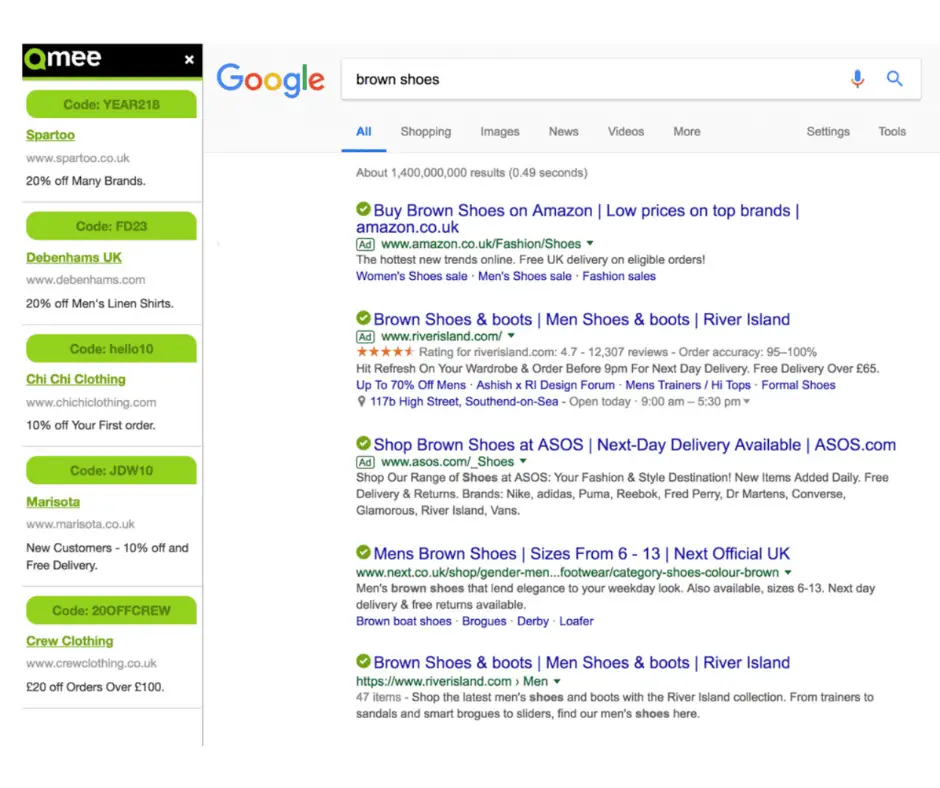Click the blue magnifier search icon

pos(894,79)
